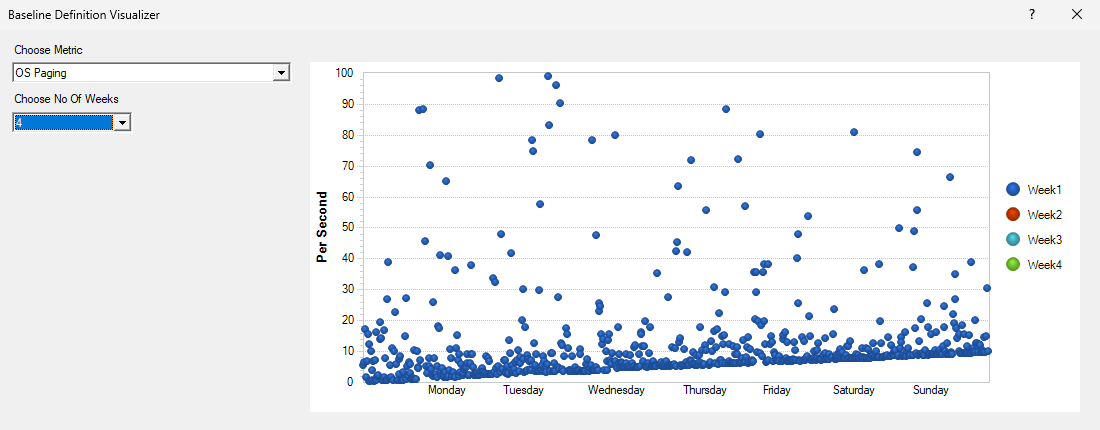Click the red Week2 legend marker

(1013, 214)
